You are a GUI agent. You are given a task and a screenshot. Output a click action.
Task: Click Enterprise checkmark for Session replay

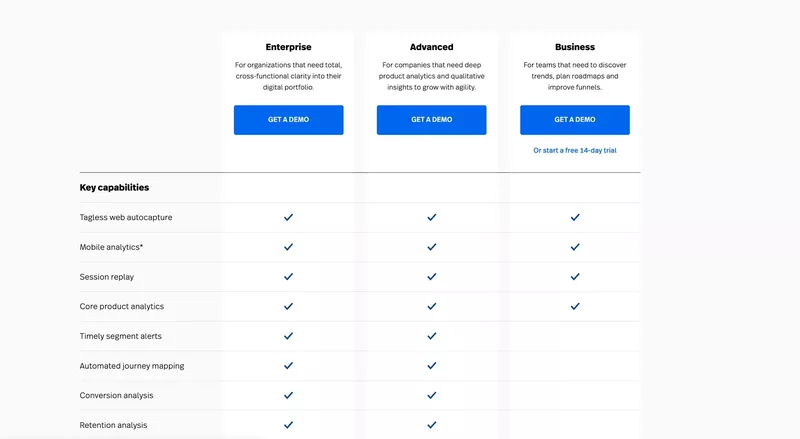coord(288,277)
